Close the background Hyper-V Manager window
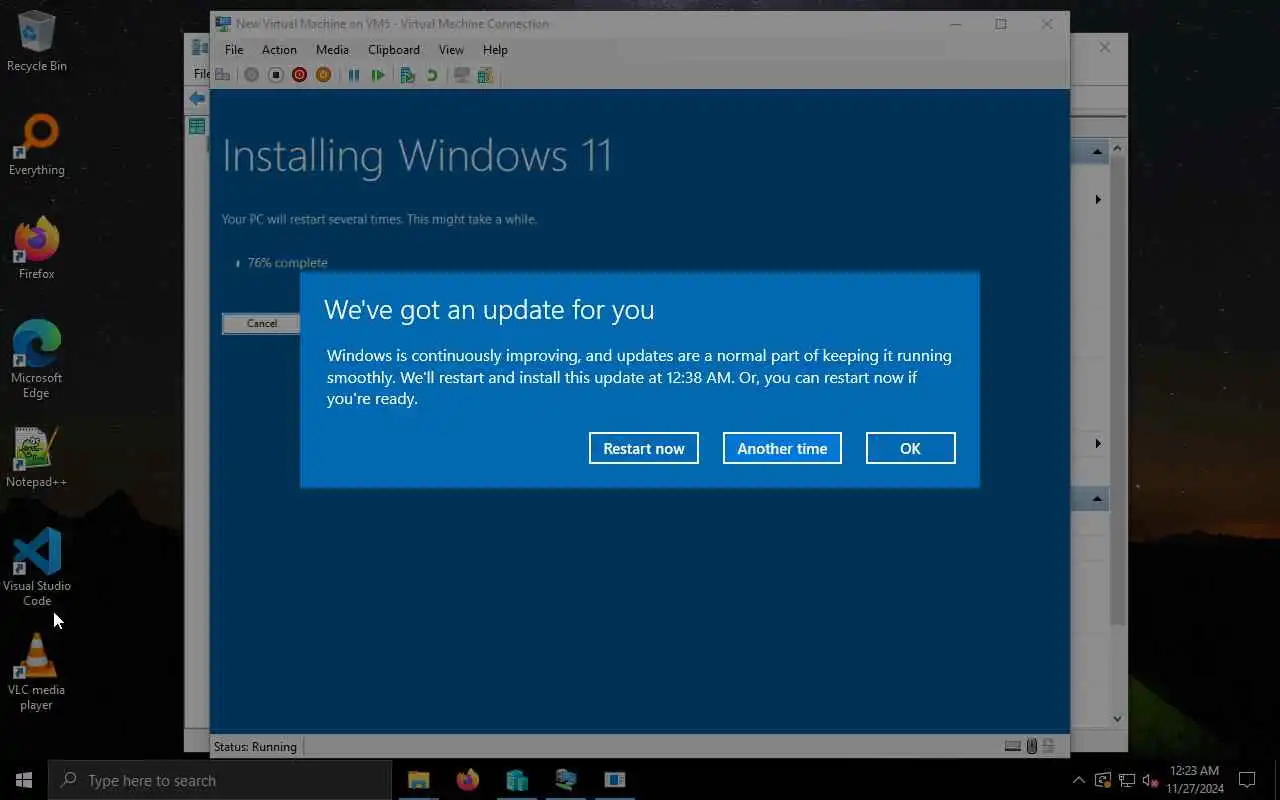 (x=1105, y=47)
